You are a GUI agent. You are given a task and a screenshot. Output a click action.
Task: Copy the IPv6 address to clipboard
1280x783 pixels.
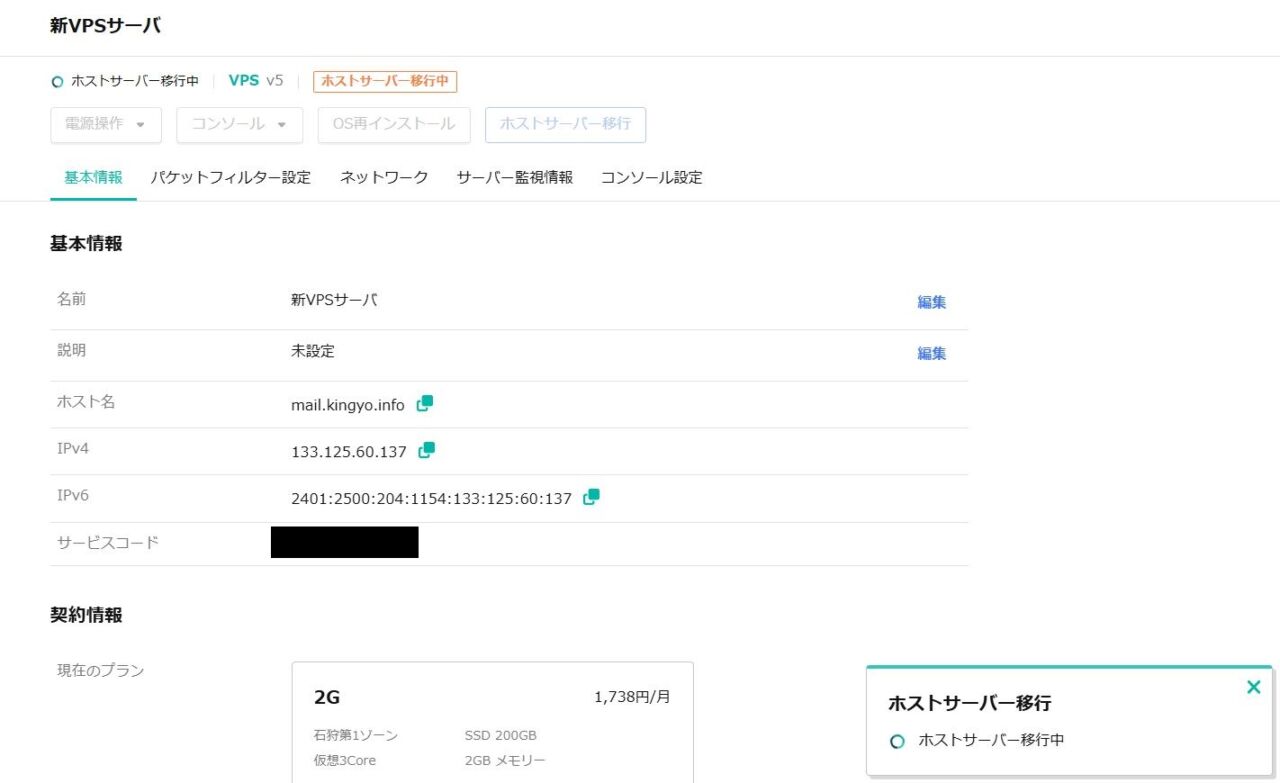[x=590, y=496]
